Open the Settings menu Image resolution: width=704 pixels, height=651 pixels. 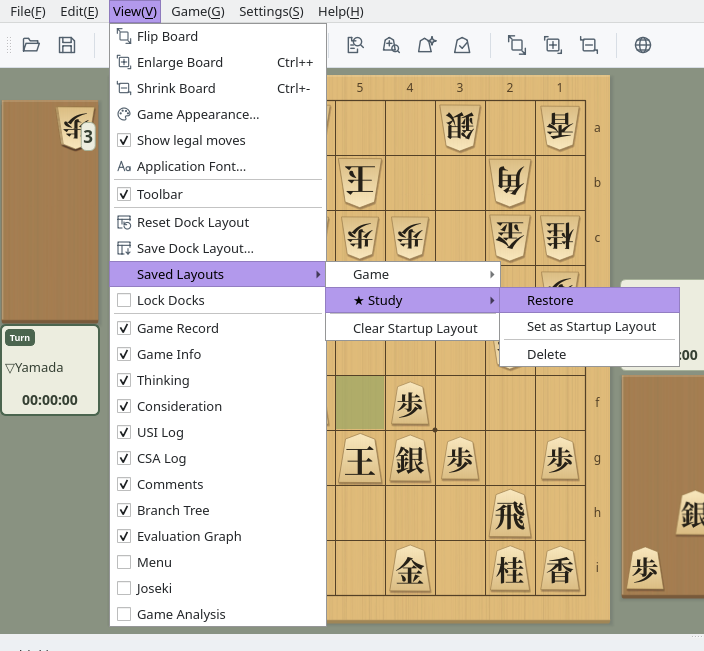[x=271, y=12]
